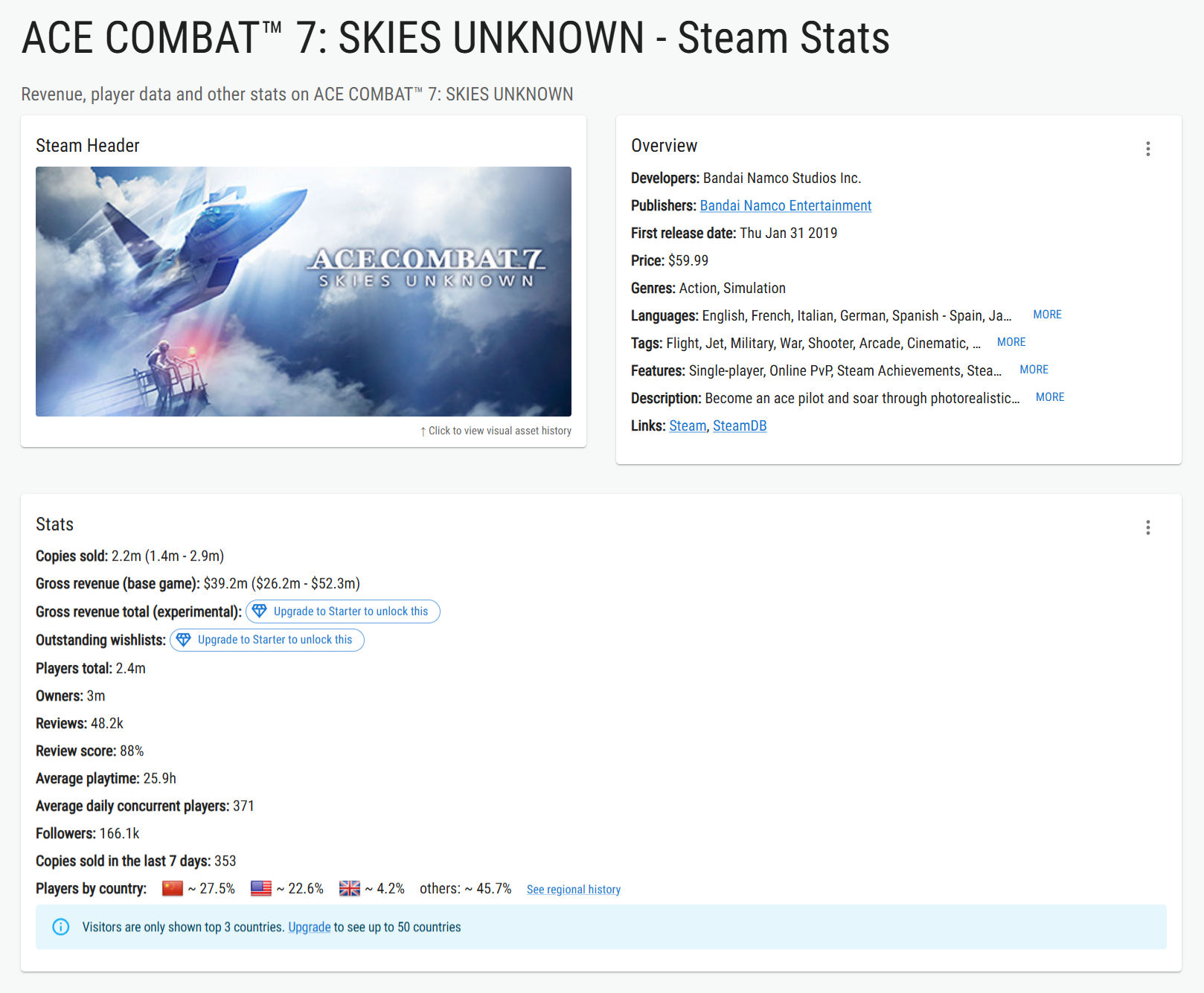The height and width of the screenshot is (993, 1204).
Task: Expand the Languages list with MORE
Action: point(1047,315)
